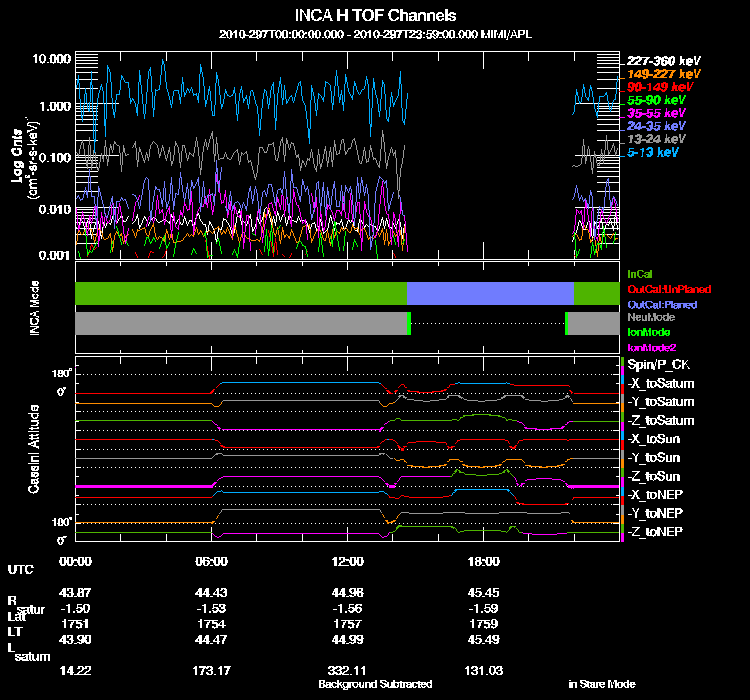Click the green InCal mode bar
The width and height of the screenshot is (750, 700).
(x=241, y=293)
